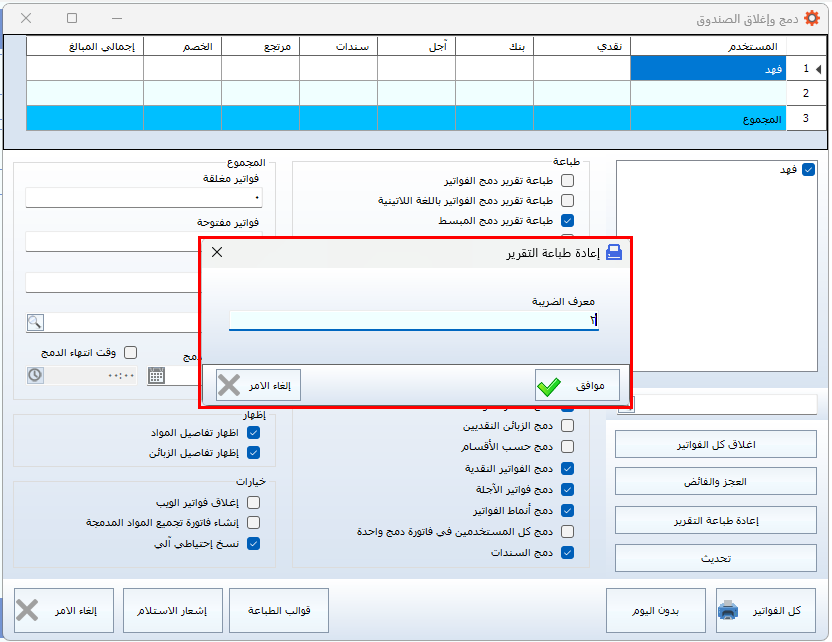This screenshot has width=832, height=642.
Task: Toggle طباعة تقرير دمج الفواتير checkbox
Action: [568, 181]
